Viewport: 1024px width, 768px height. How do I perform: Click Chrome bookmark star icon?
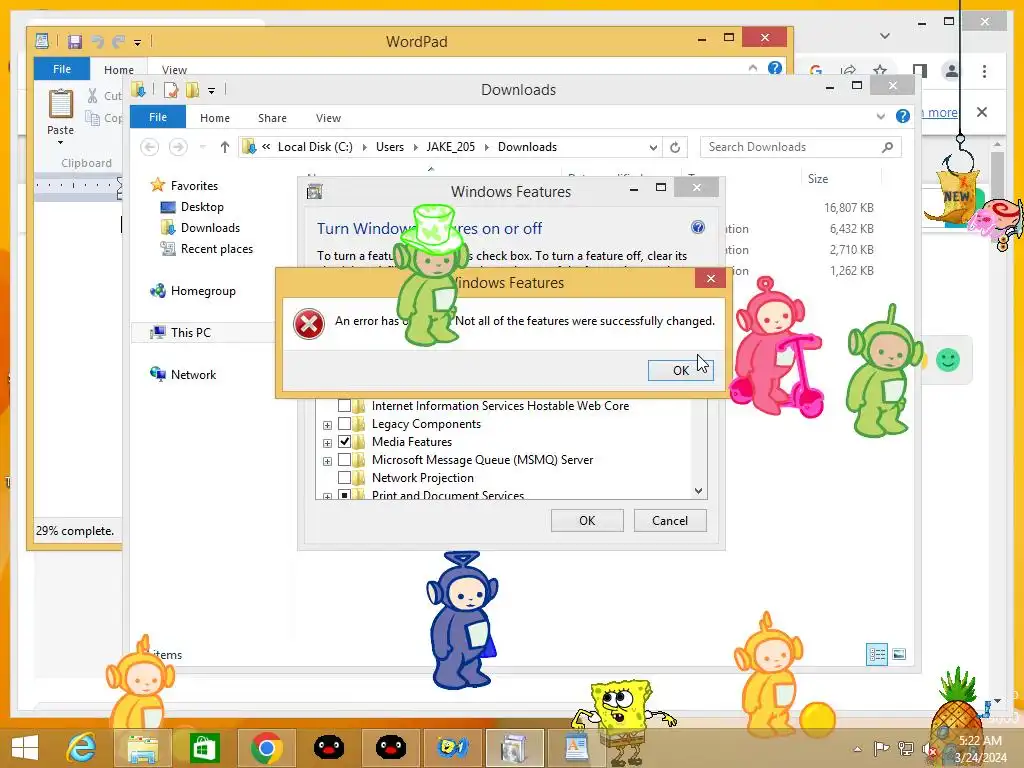point(880,70)
